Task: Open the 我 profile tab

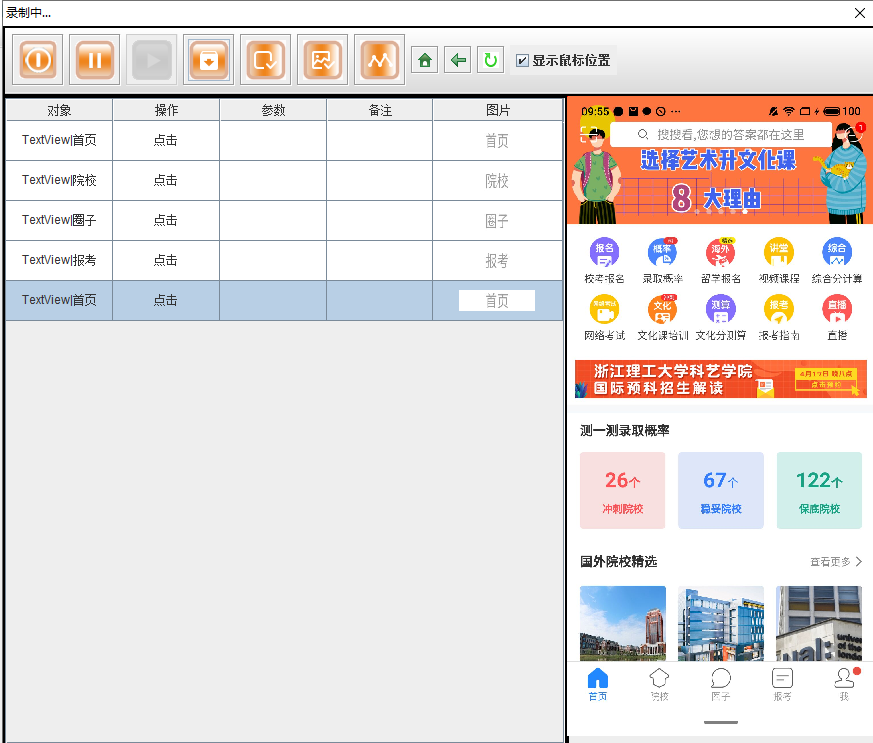Action: point(843,685)
